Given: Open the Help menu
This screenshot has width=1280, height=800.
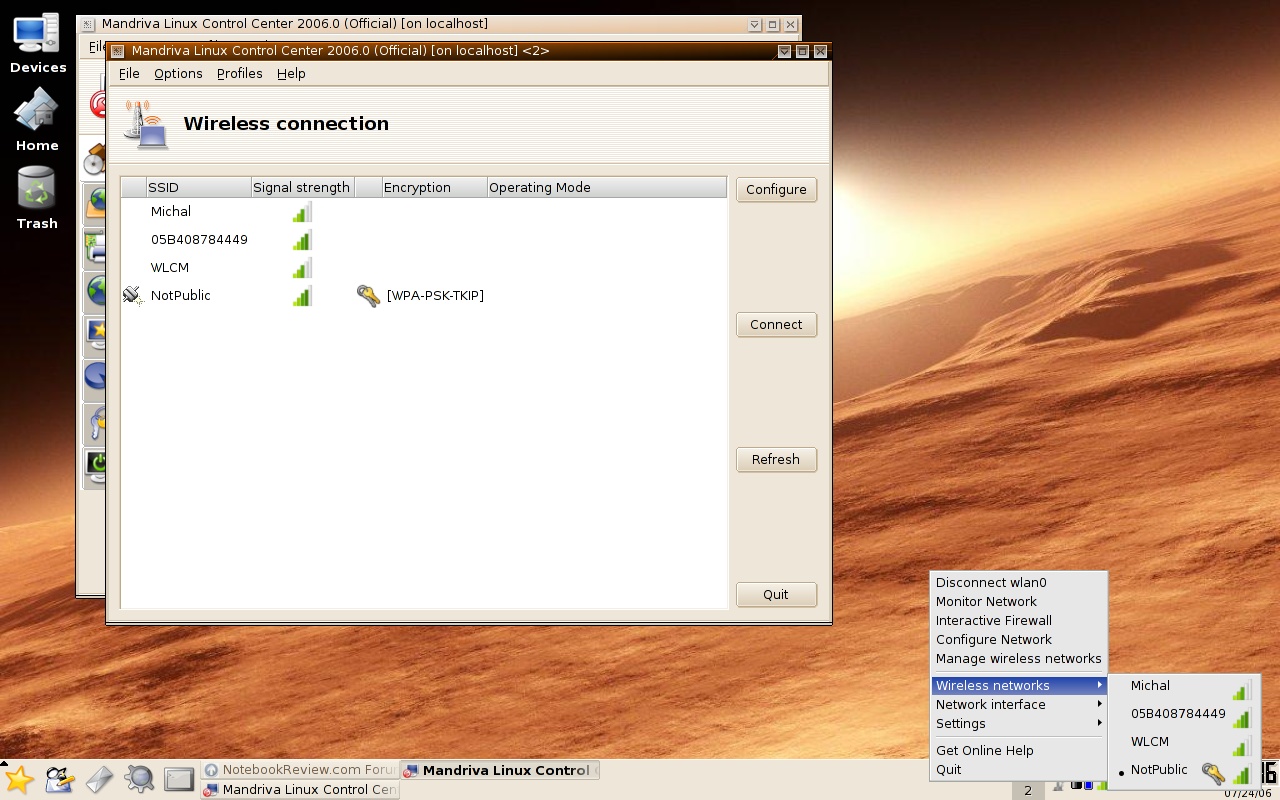Looking at the screenshot, I should (x=291, y=74).
